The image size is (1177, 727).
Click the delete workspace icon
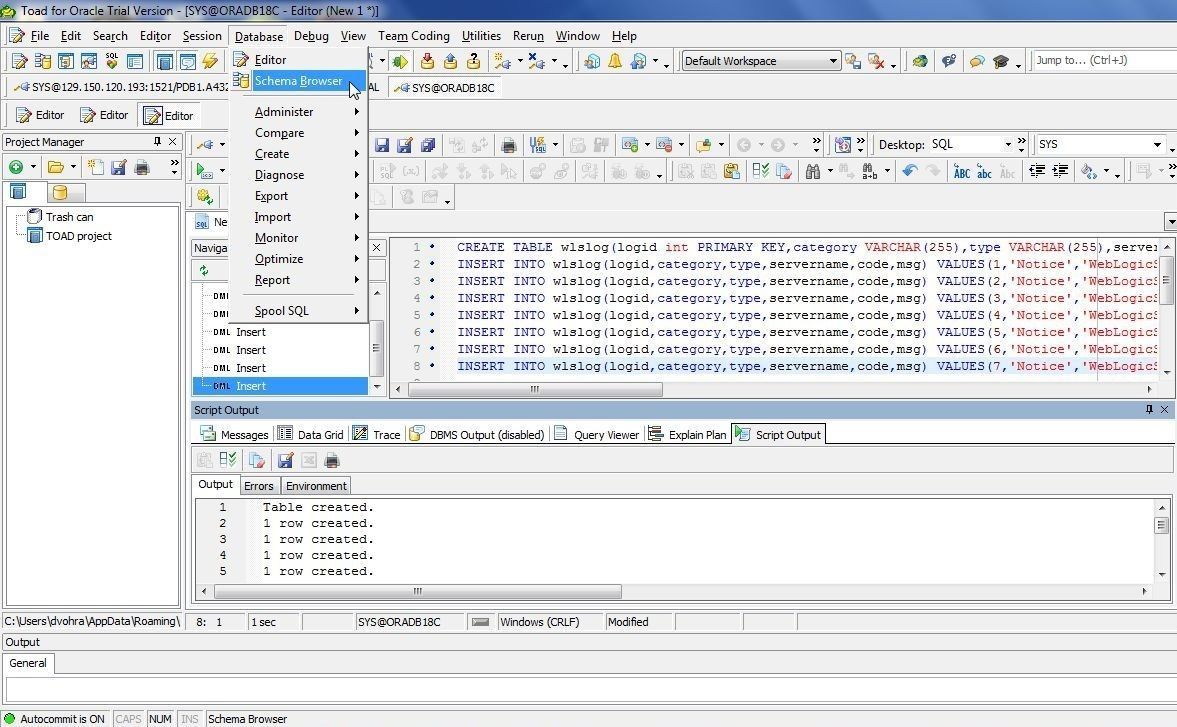tap(876, 61)
